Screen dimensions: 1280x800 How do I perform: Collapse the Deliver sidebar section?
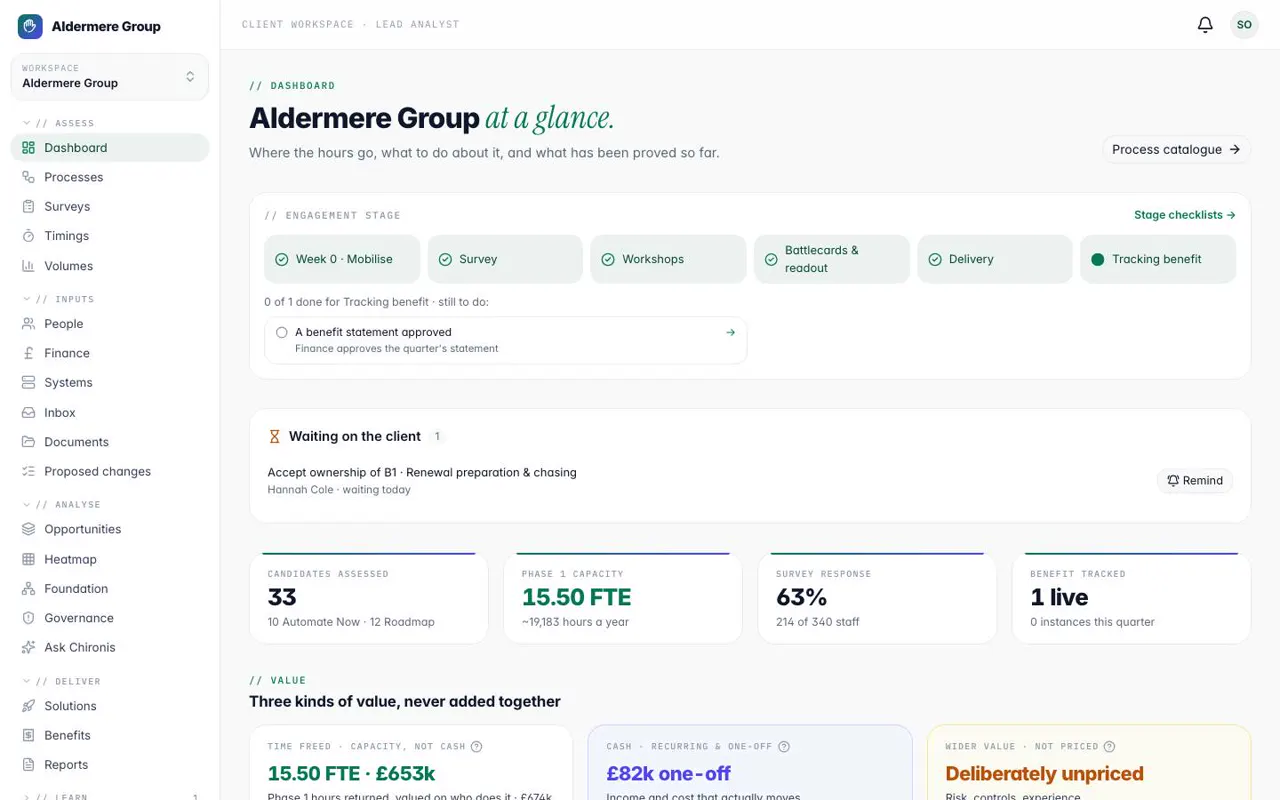coord(61,682)
